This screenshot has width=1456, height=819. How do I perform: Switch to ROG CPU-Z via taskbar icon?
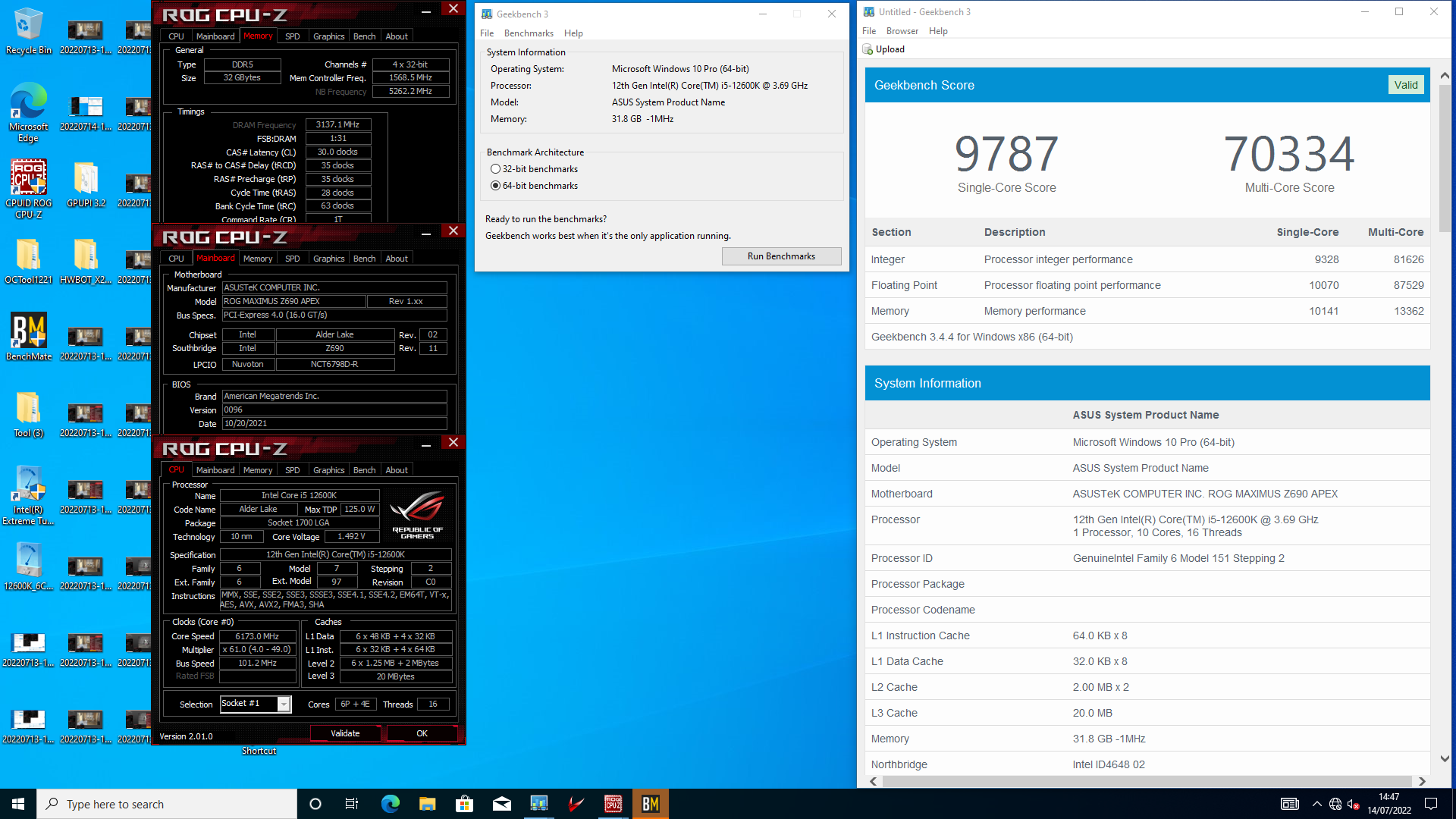(x=613, y=804)
